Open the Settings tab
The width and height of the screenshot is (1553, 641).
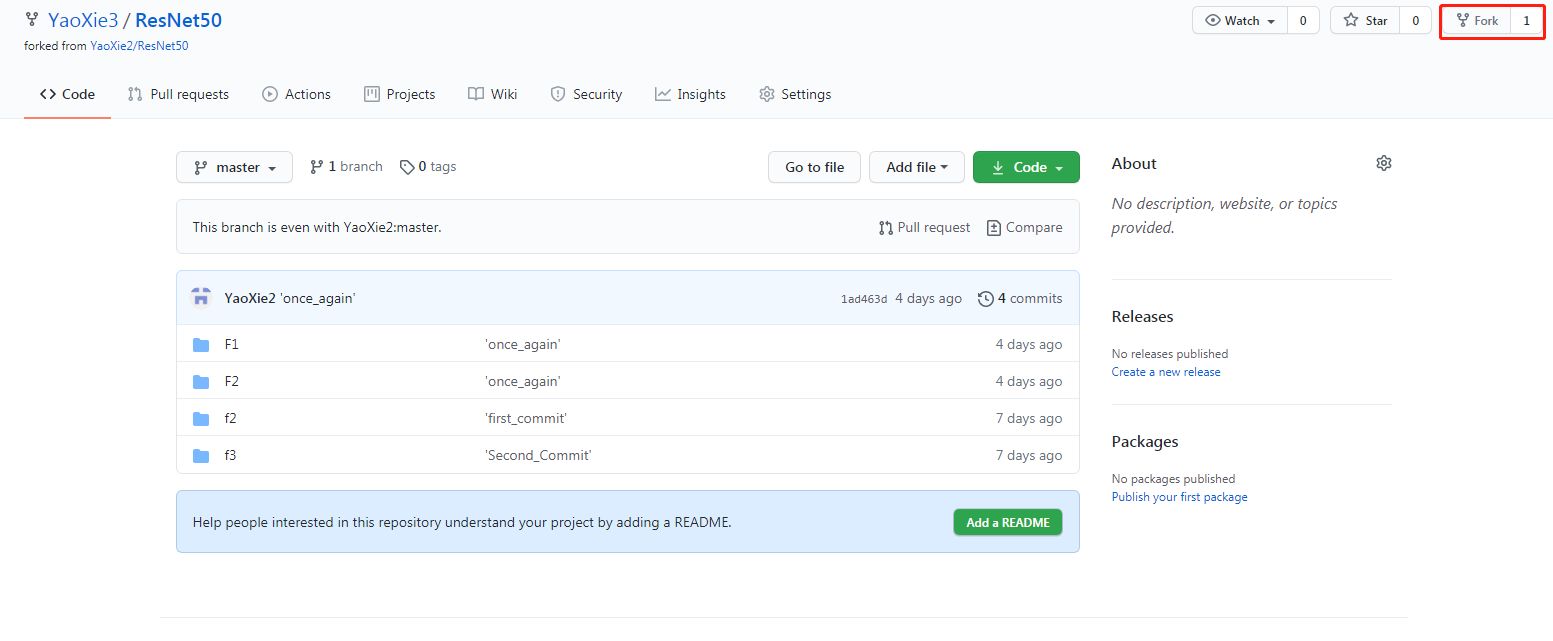795,94
